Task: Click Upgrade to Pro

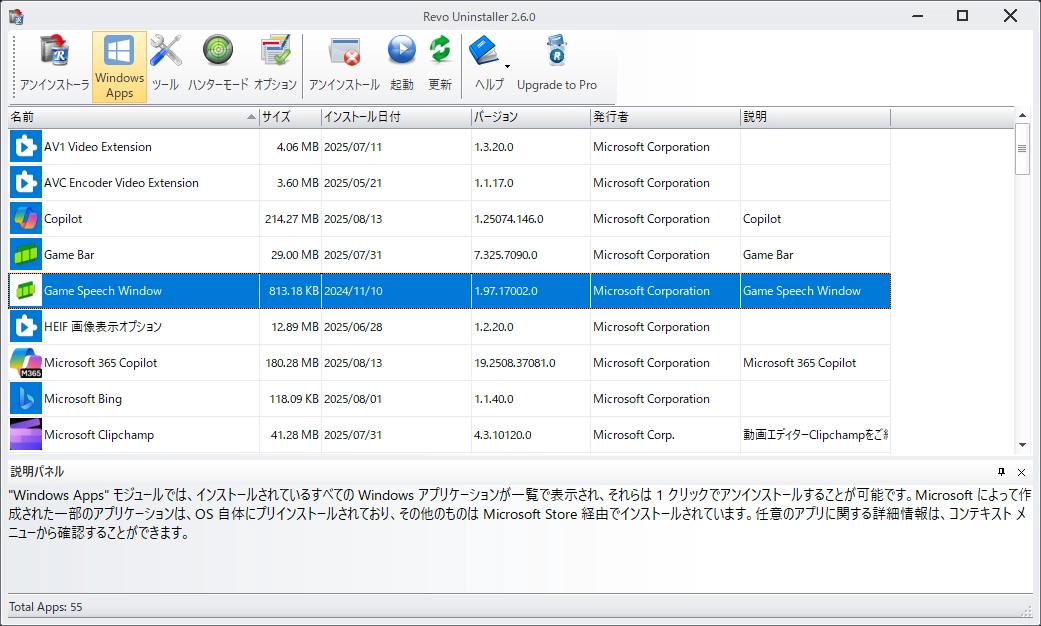Action: 556,66
